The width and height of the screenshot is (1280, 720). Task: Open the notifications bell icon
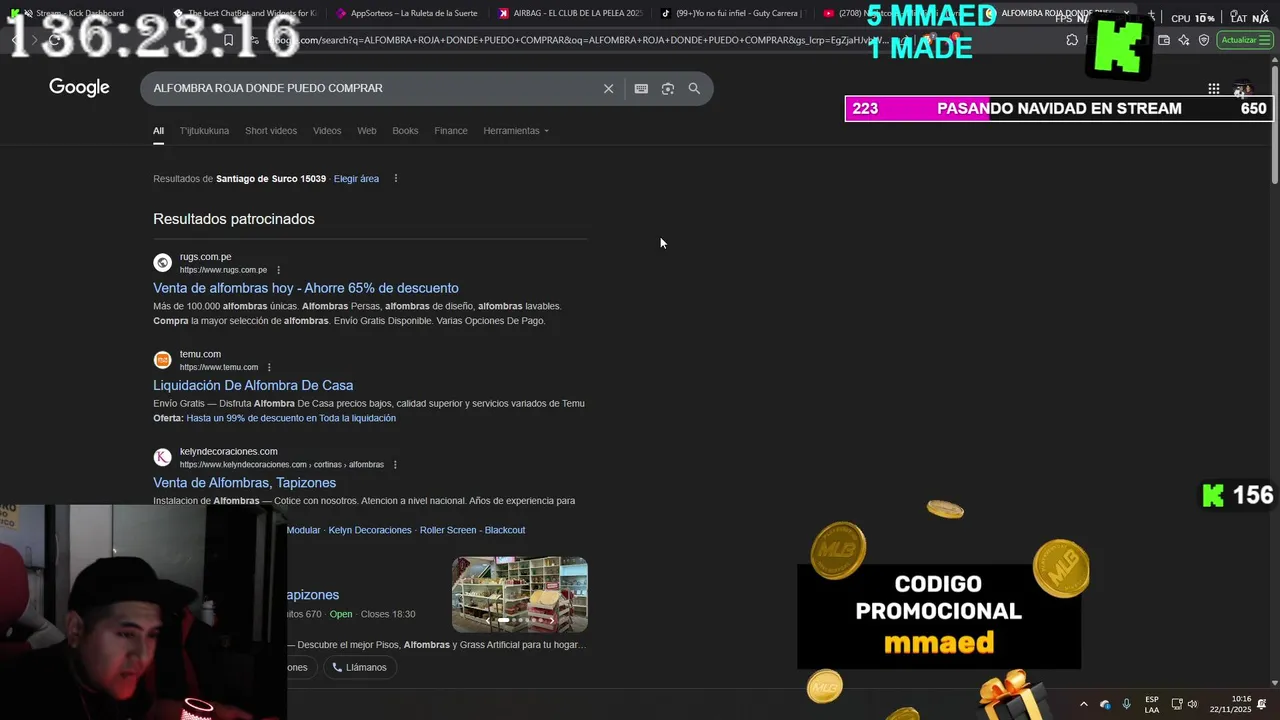pos(1262,704)
